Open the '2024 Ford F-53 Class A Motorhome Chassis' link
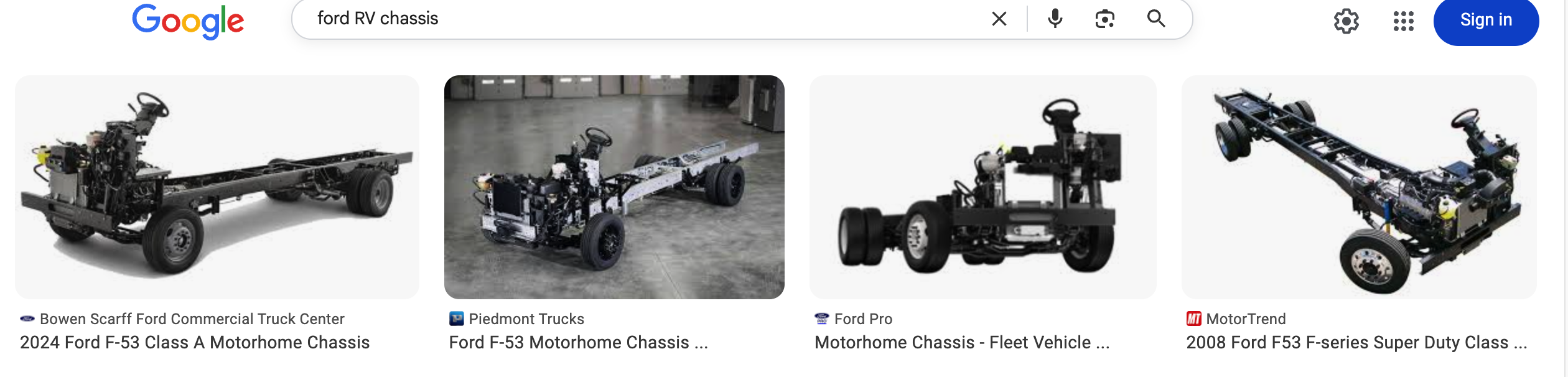 [x=195, y=343]
